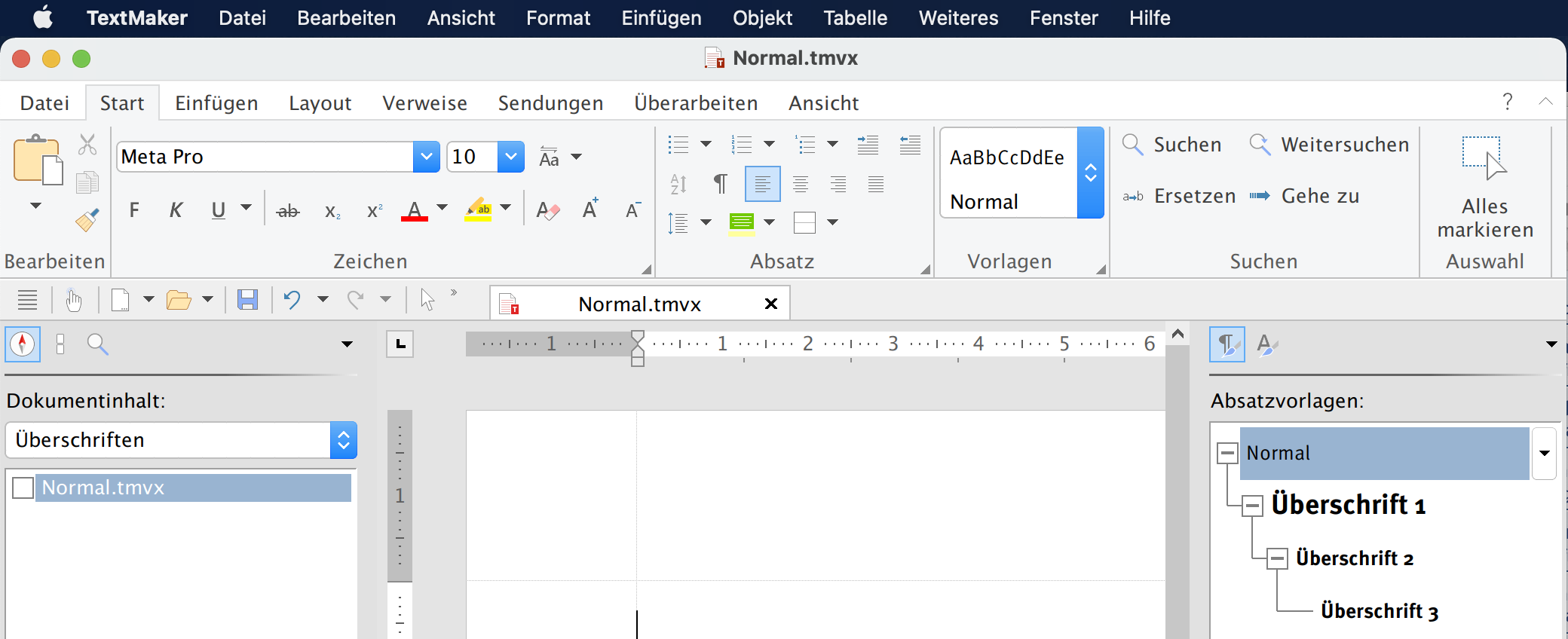Viewport: 1568px width, 639px height.
Task: Click the Suchen button
Action: pyautogui.click(x=1171, y=145)
